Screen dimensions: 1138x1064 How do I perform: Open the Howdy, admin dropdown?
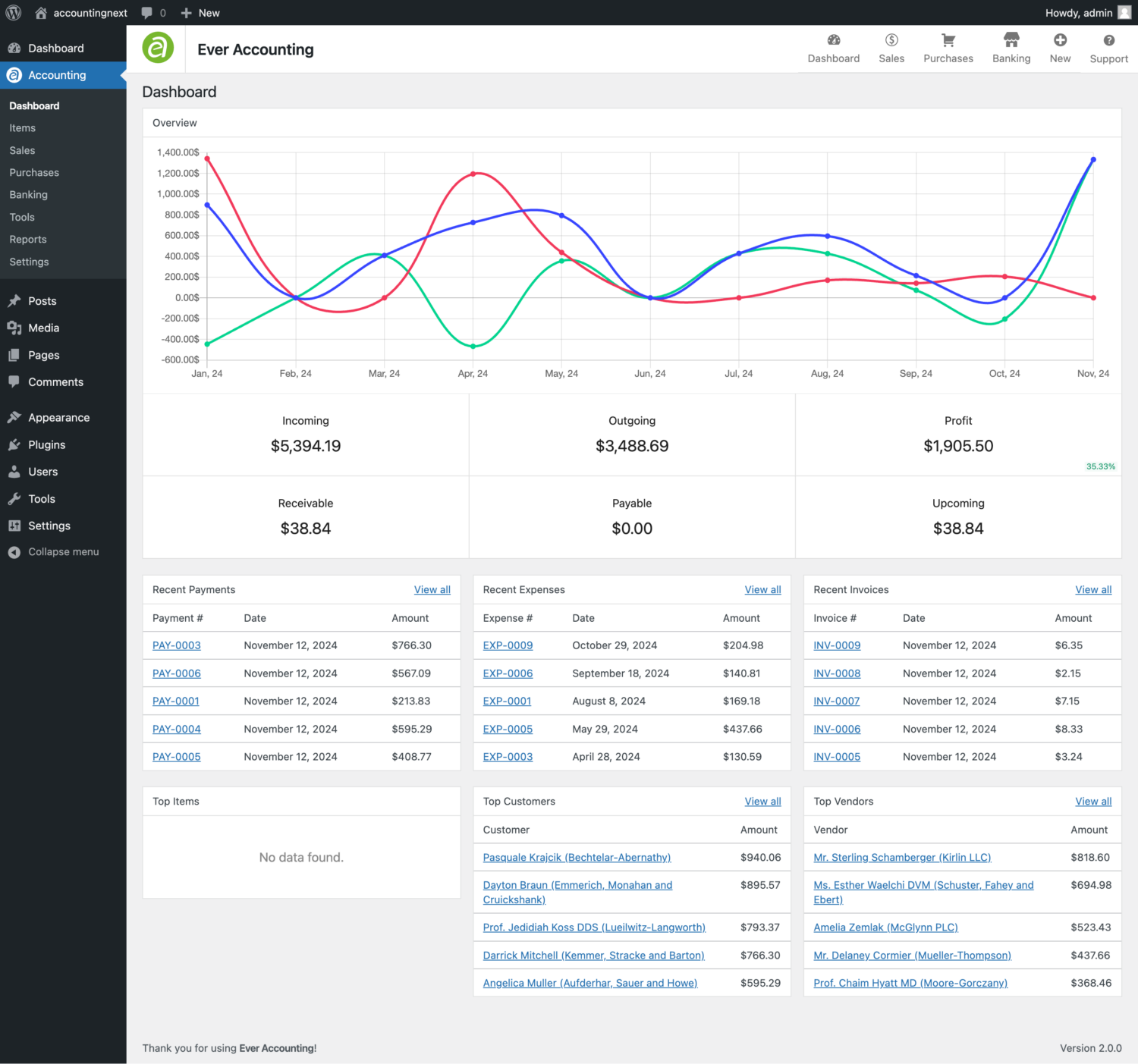(1077, 12)
